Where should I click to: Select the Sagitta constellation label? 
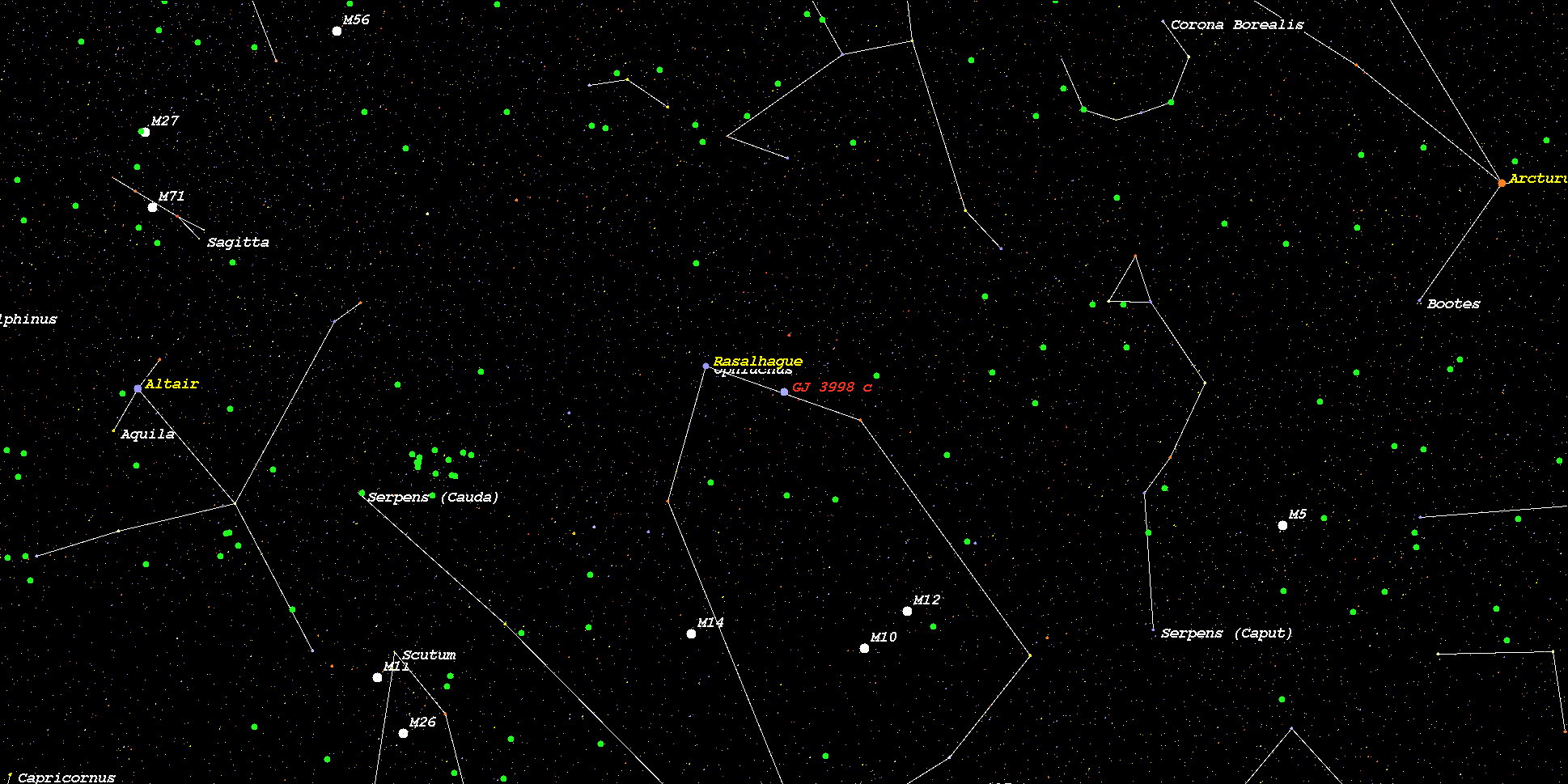(238, 243)
